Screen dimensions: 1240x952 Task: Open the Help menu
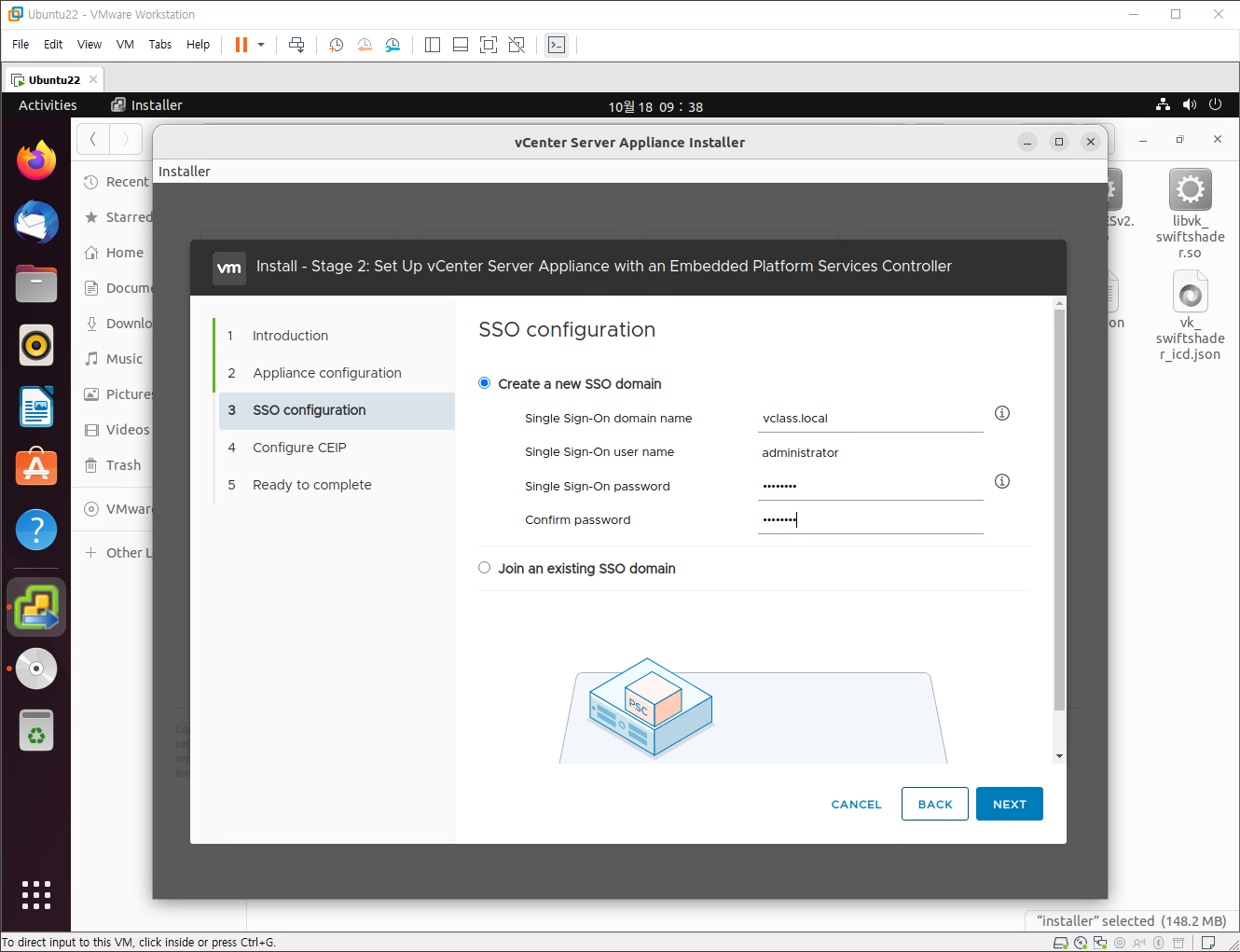[198, 45]
